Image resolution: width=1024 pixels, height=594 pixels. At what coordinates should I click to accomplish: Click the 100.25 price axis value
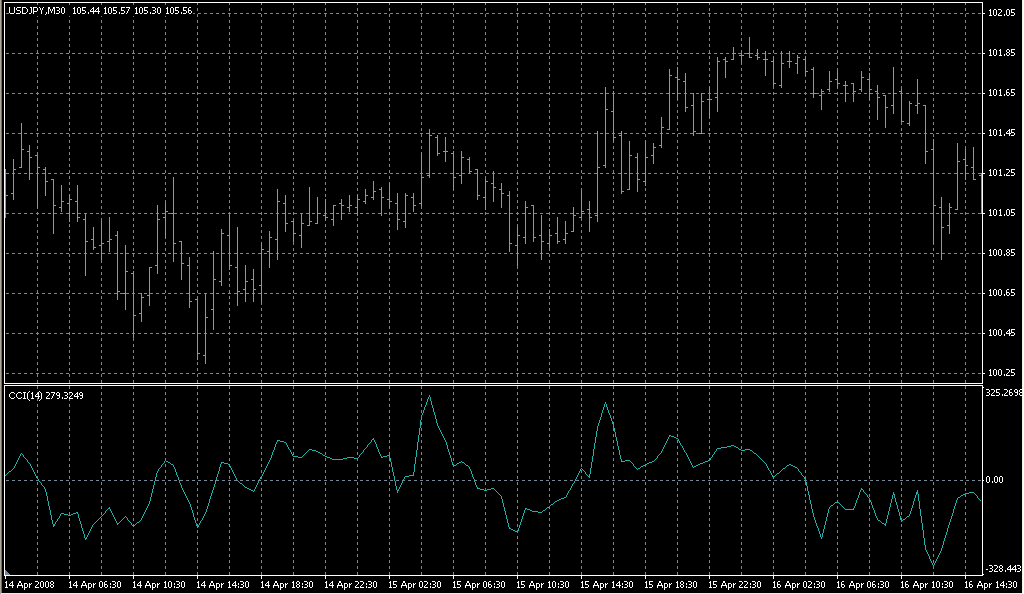click(1001, 373)
